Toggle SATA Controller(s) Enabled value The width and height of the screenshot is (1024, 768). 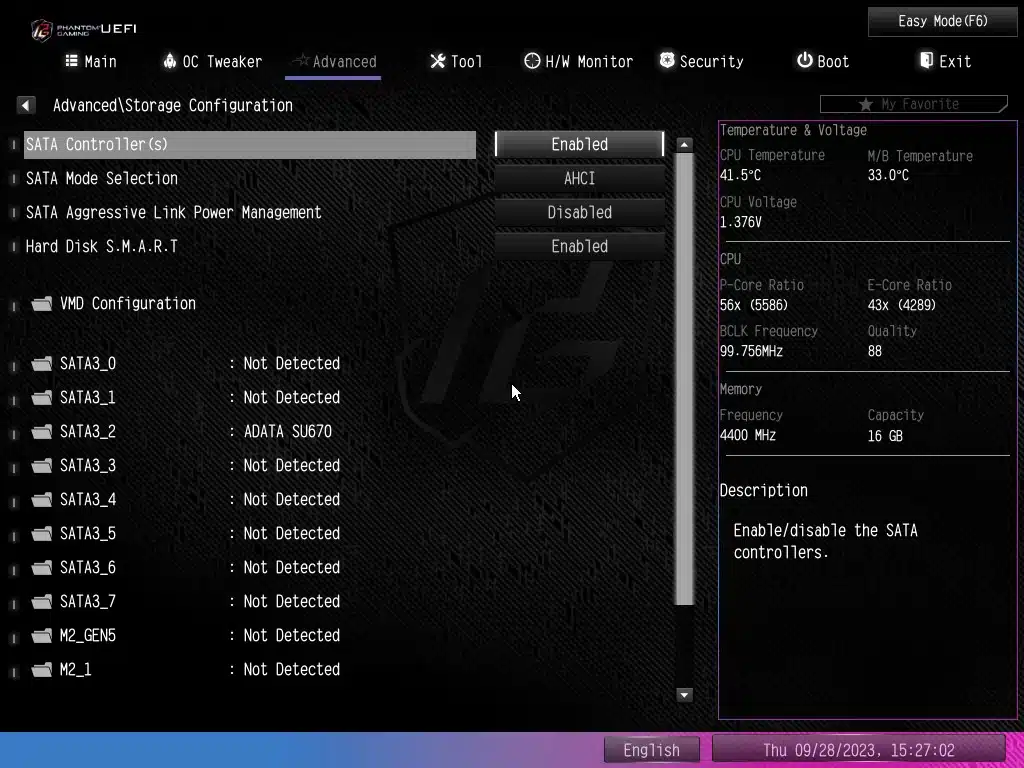tap(579, 144)
